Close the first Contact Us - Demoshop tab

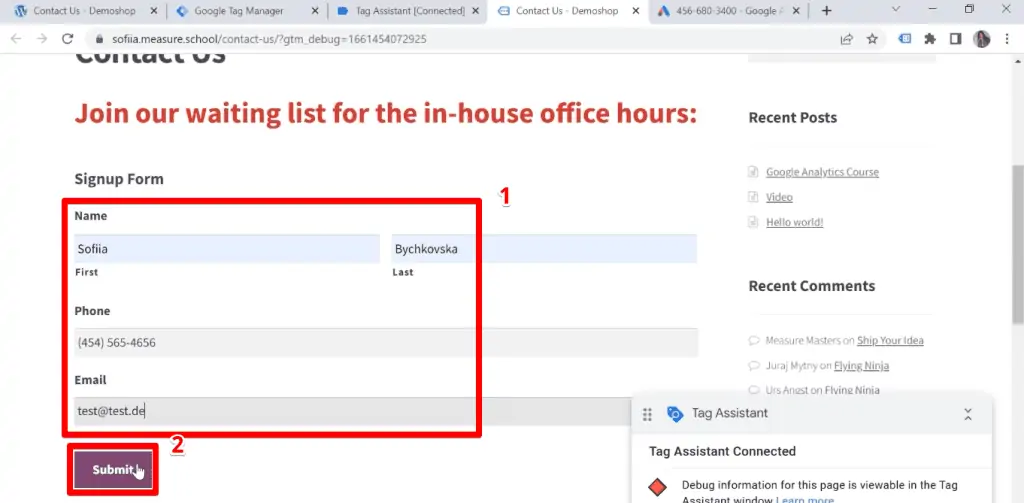click(153, 11)
